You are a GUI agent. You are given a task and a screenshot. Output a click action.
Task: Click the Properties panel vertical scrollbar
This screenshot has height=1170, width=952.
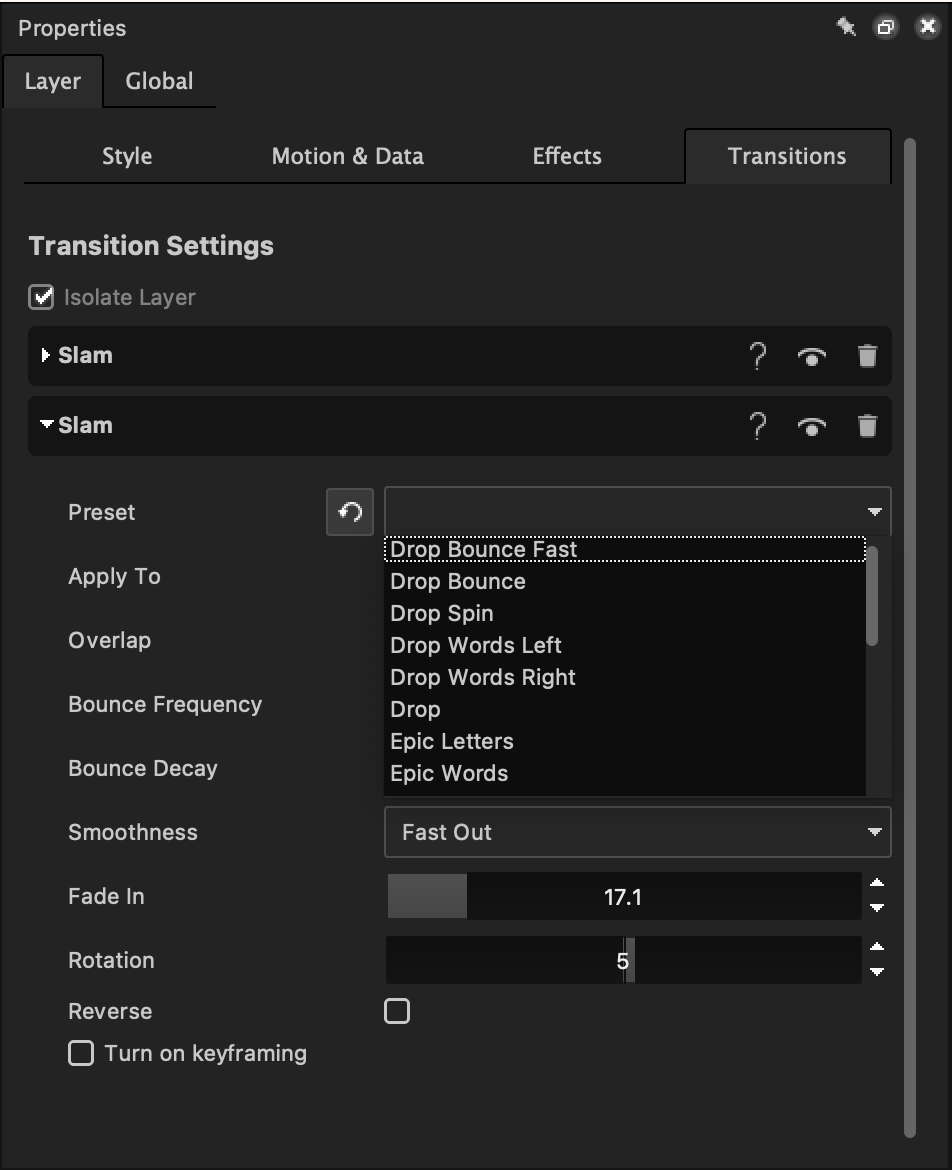coord(909,638)
